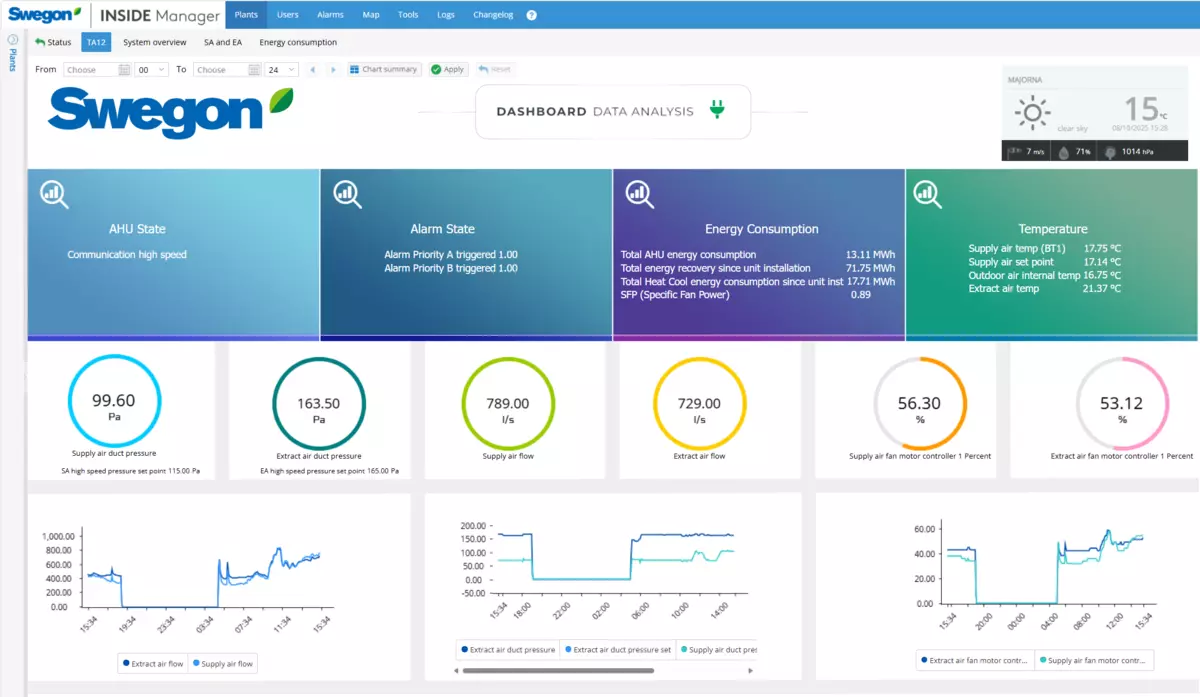This screenshot has height=697, width=1200.
Task: Click the Apply button
Action: tap(447, 70)
